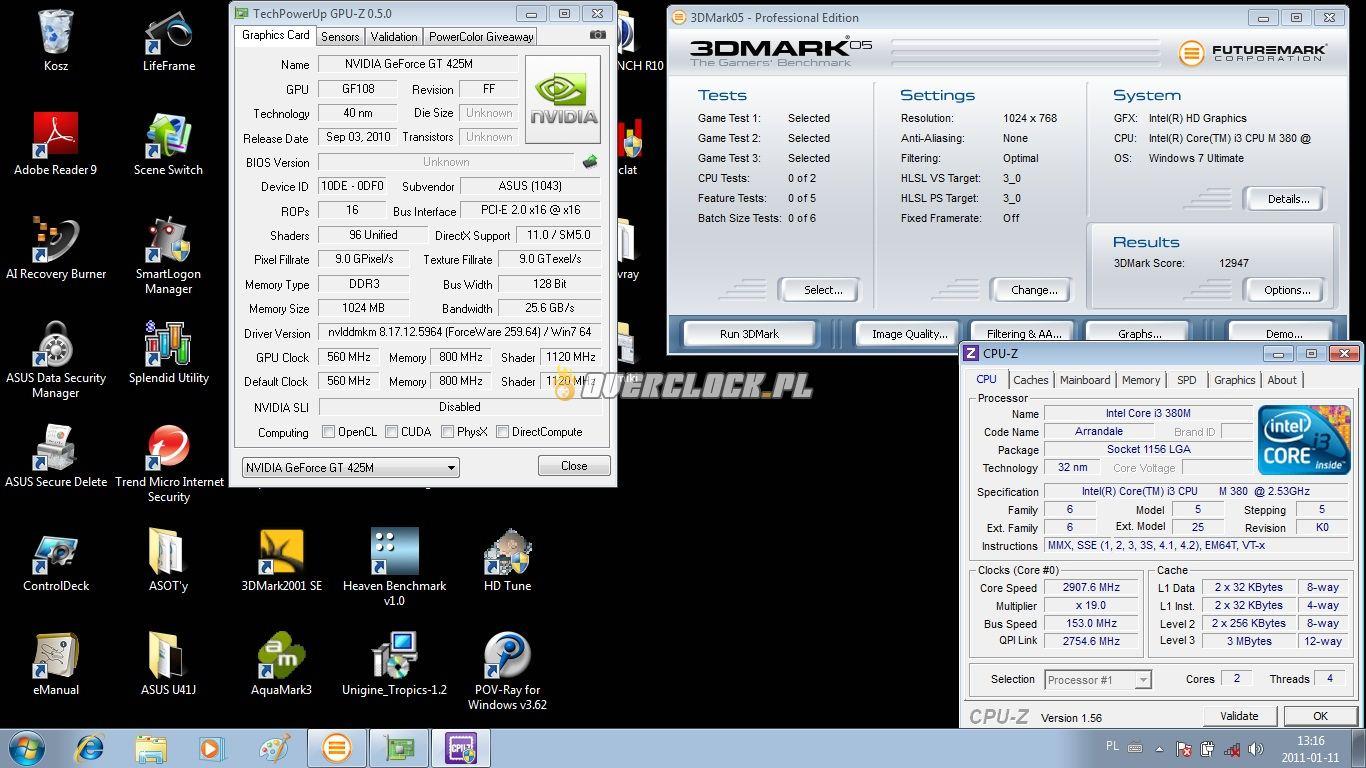Viewport: 1366px width, 768px height.
Task: Open ControlDeck desktop icon
Action: tap(56, 560)
